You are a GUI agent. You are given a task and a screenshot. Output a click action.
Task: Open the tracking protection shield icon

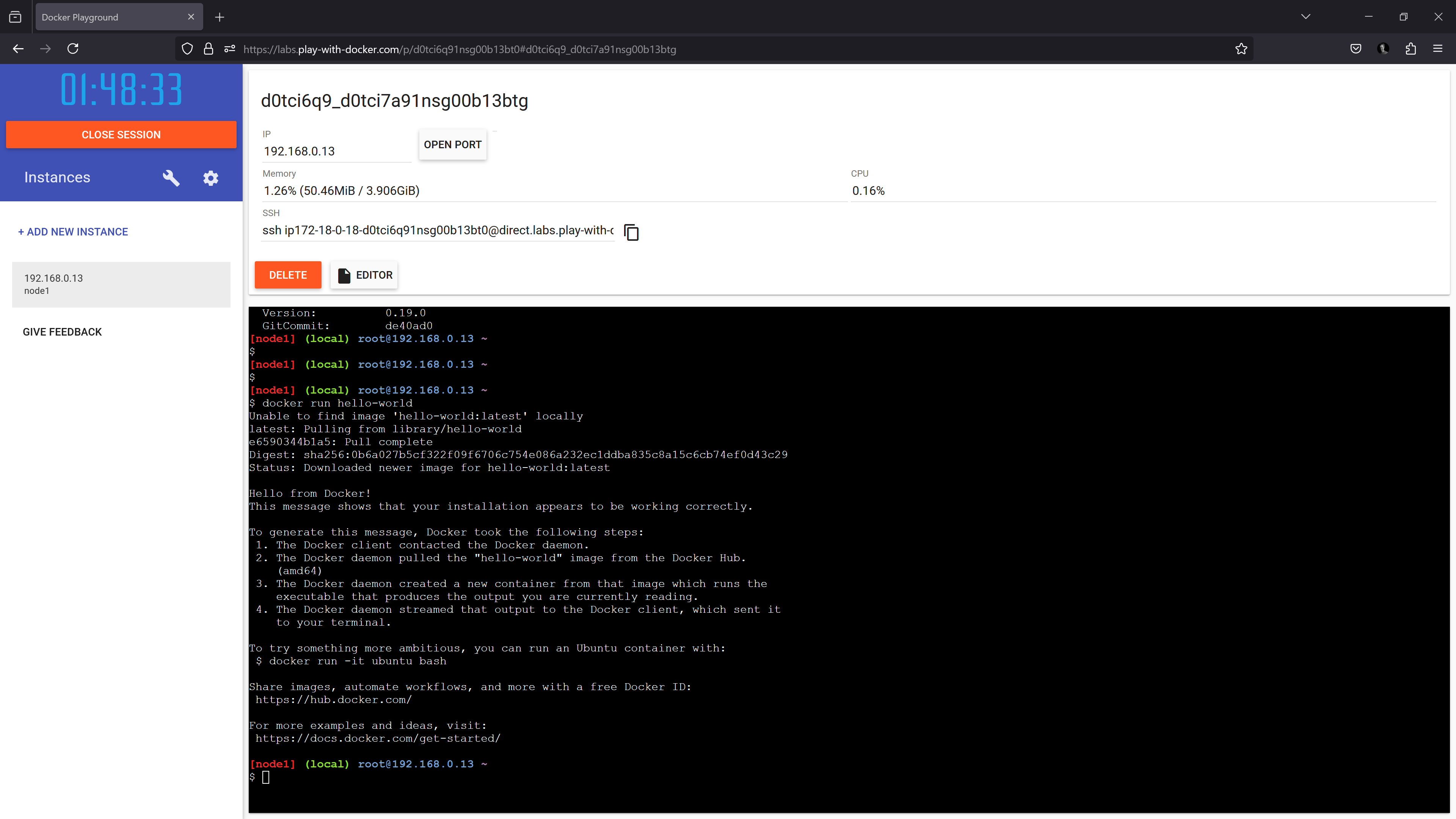tap(187, 49)
